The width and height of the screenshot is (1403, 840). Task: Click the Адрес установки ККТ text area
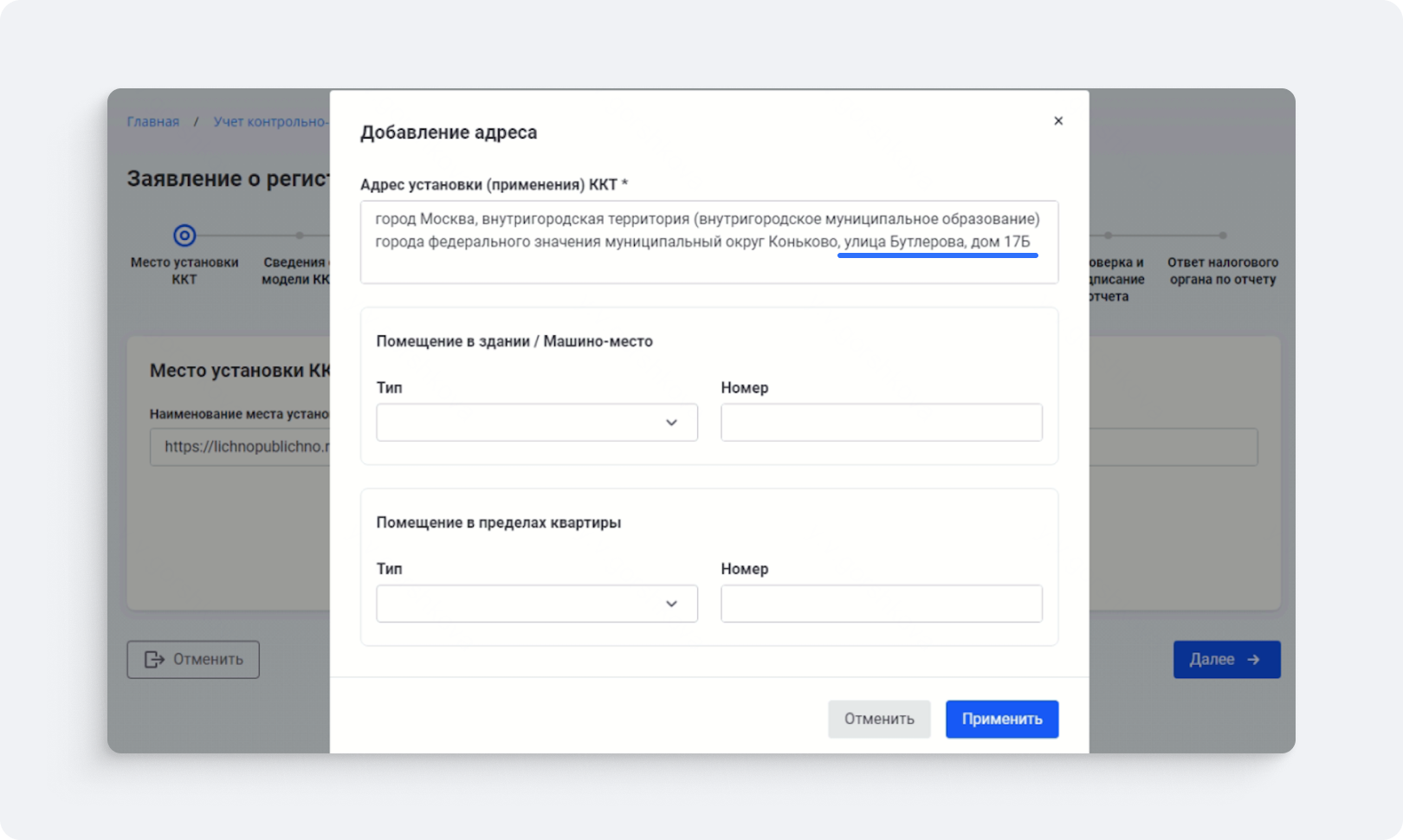[x=708, y=242]
